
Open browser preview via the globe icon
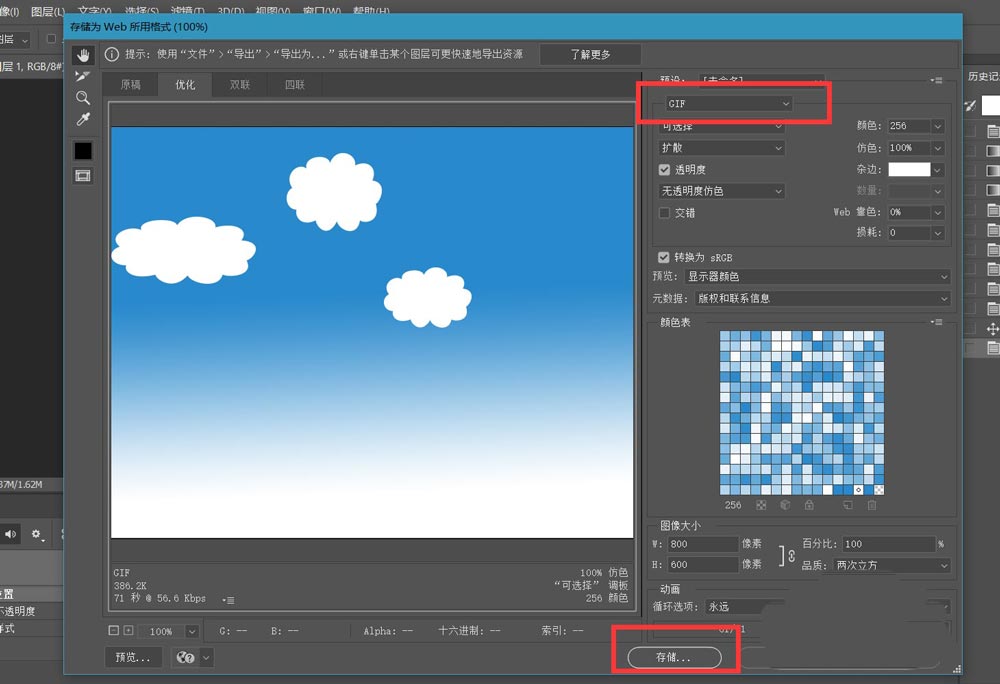184,657
